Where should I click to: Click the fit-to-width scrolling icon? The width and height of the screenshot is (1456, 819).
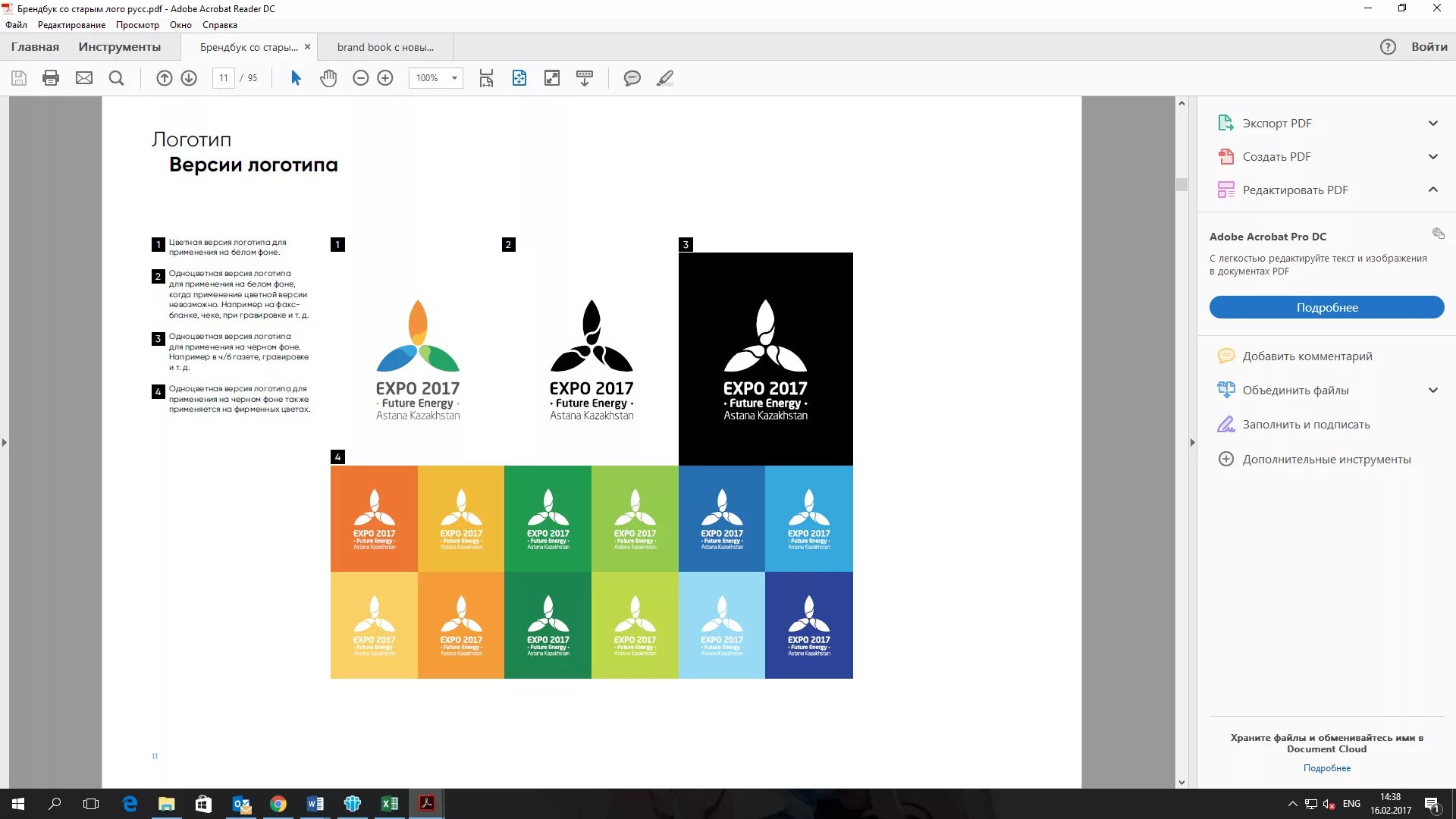486,78
